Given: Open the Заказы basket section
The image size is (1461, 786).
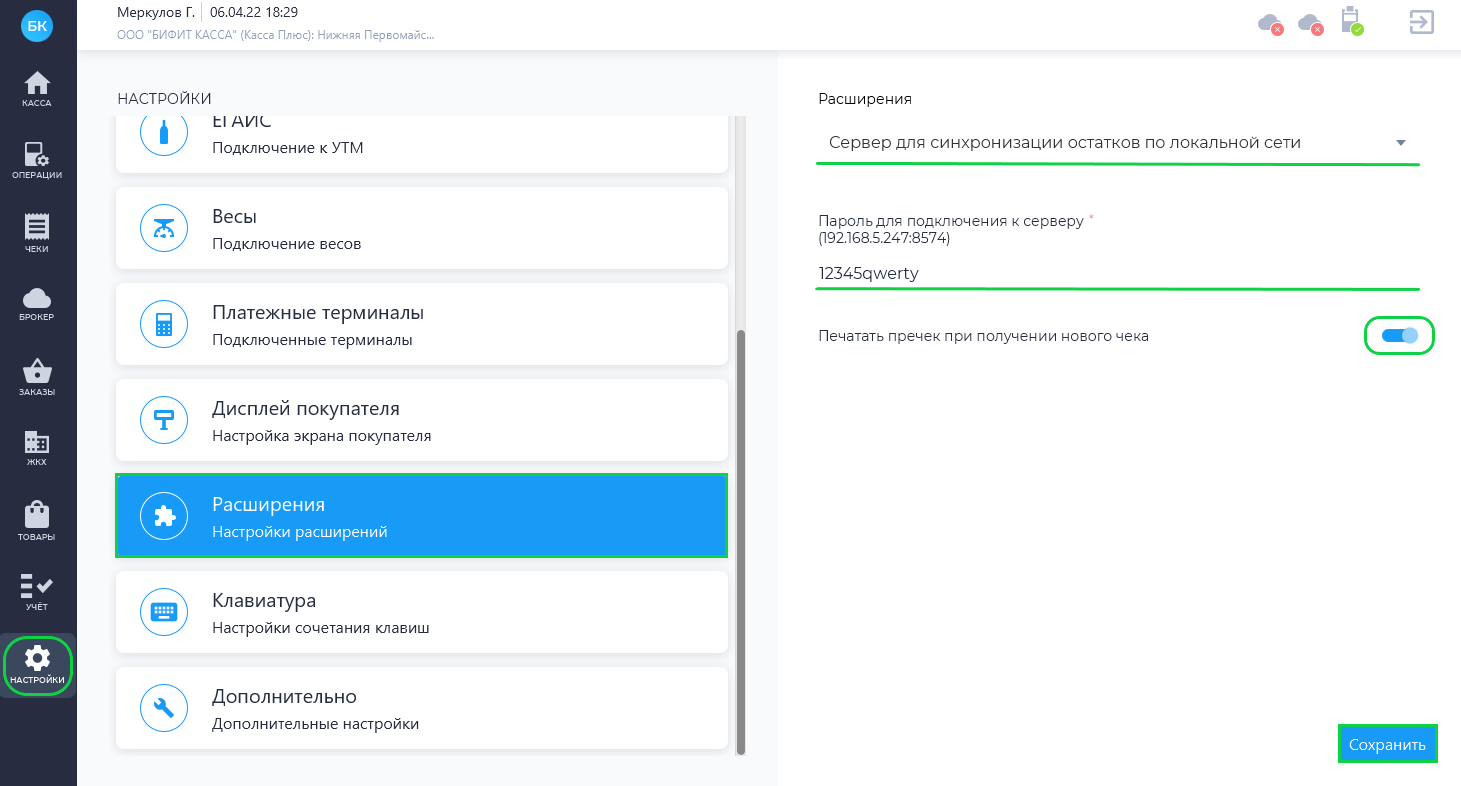Looking at the screenshot, I should click(x=37, y=377).
